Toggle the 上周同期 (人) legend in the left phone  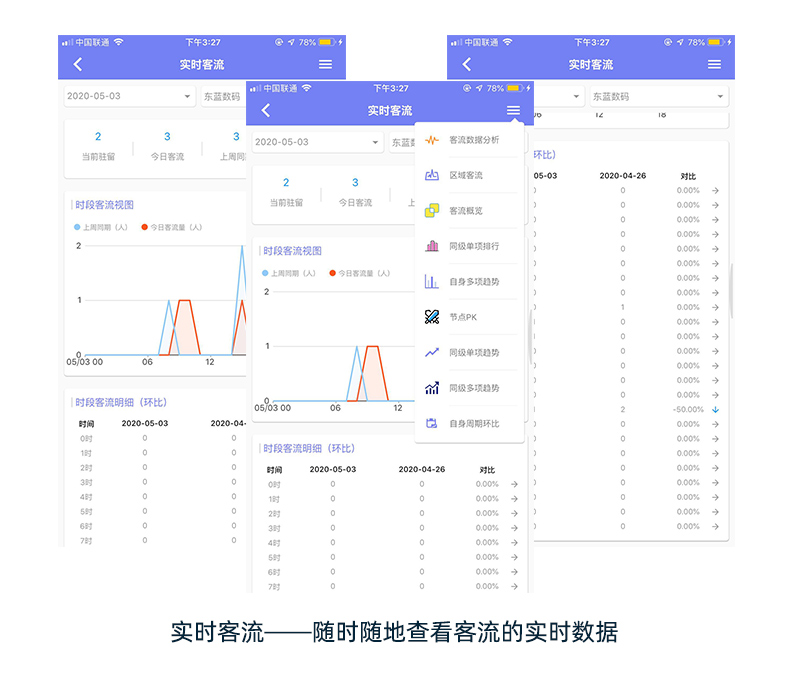pos(101,227)
